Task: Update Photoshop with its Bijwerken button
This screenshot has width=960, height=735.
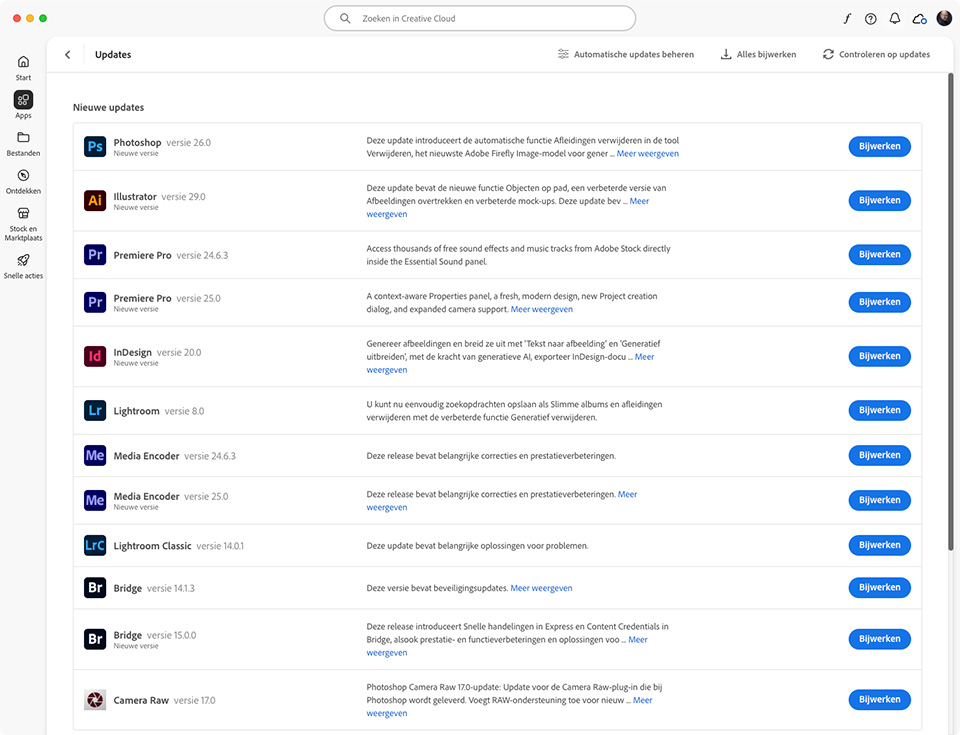Action: coord(879,146)
